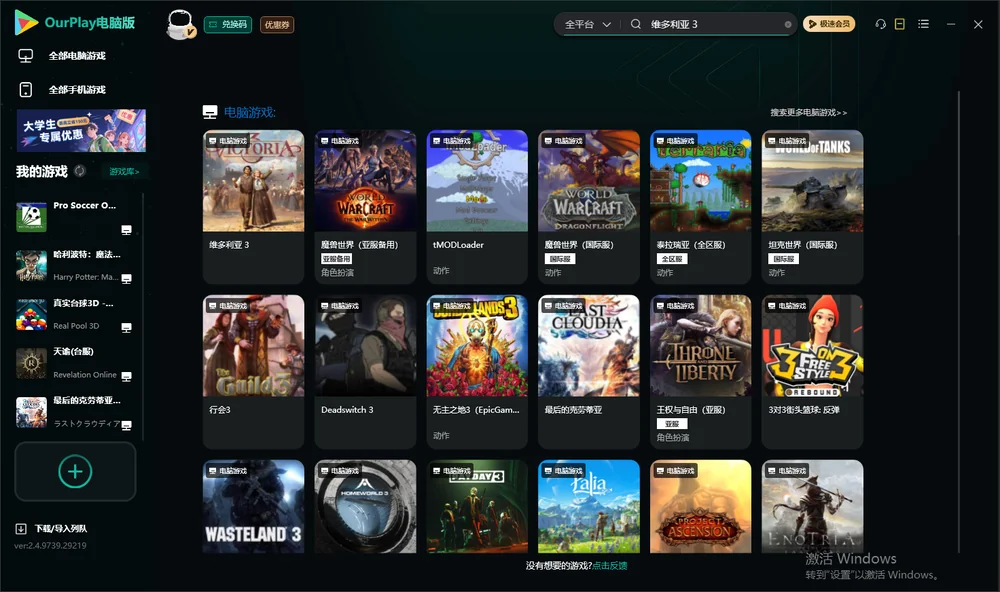
Task: Open 魔兽世界 (亚服备用) game card
Action: (x=365, y=207)
